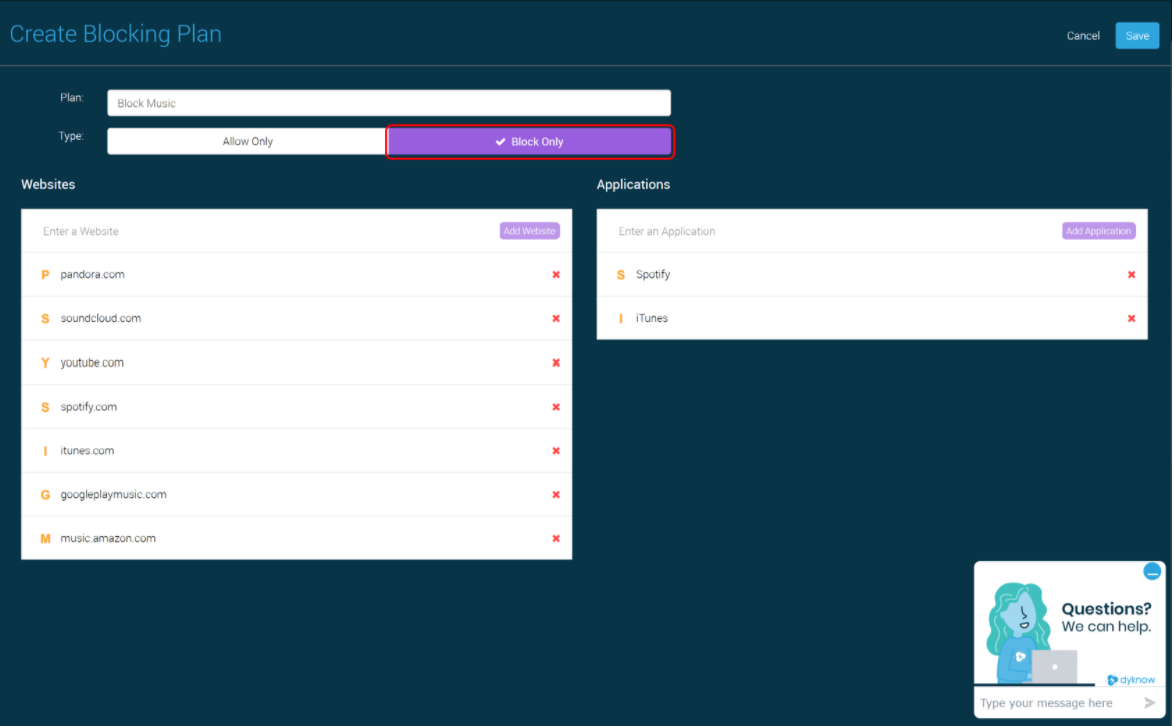
Task: Click the Add Application button
Action: 1098,231
